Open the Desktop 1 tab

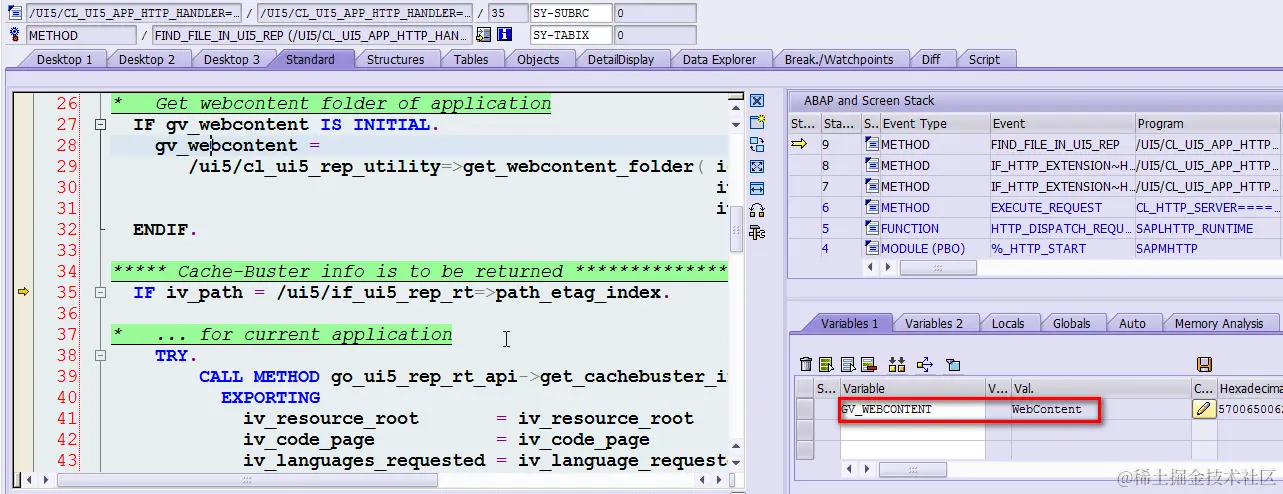[64, 59]
